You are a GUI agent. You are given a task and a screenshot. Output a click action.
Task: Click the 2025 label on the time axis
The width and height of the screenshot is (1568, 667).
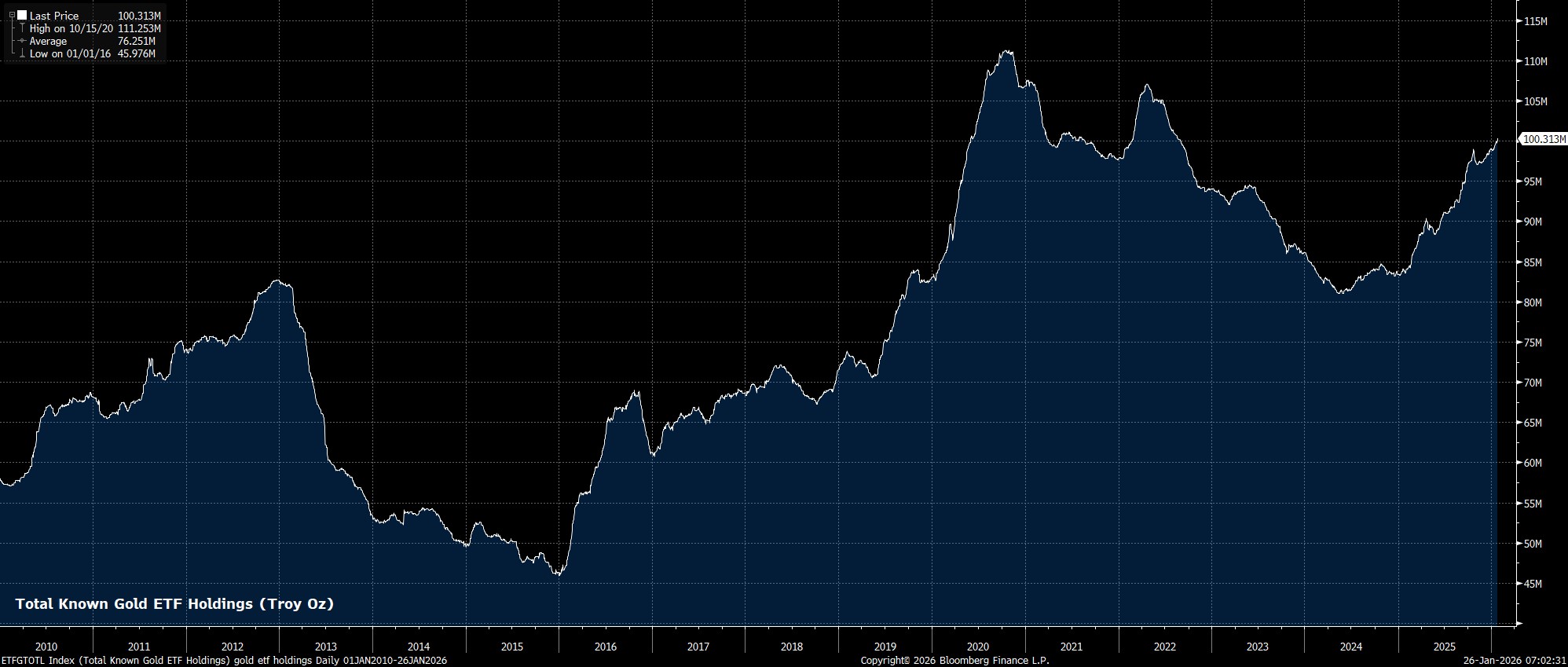click(x=1444, y=647)
